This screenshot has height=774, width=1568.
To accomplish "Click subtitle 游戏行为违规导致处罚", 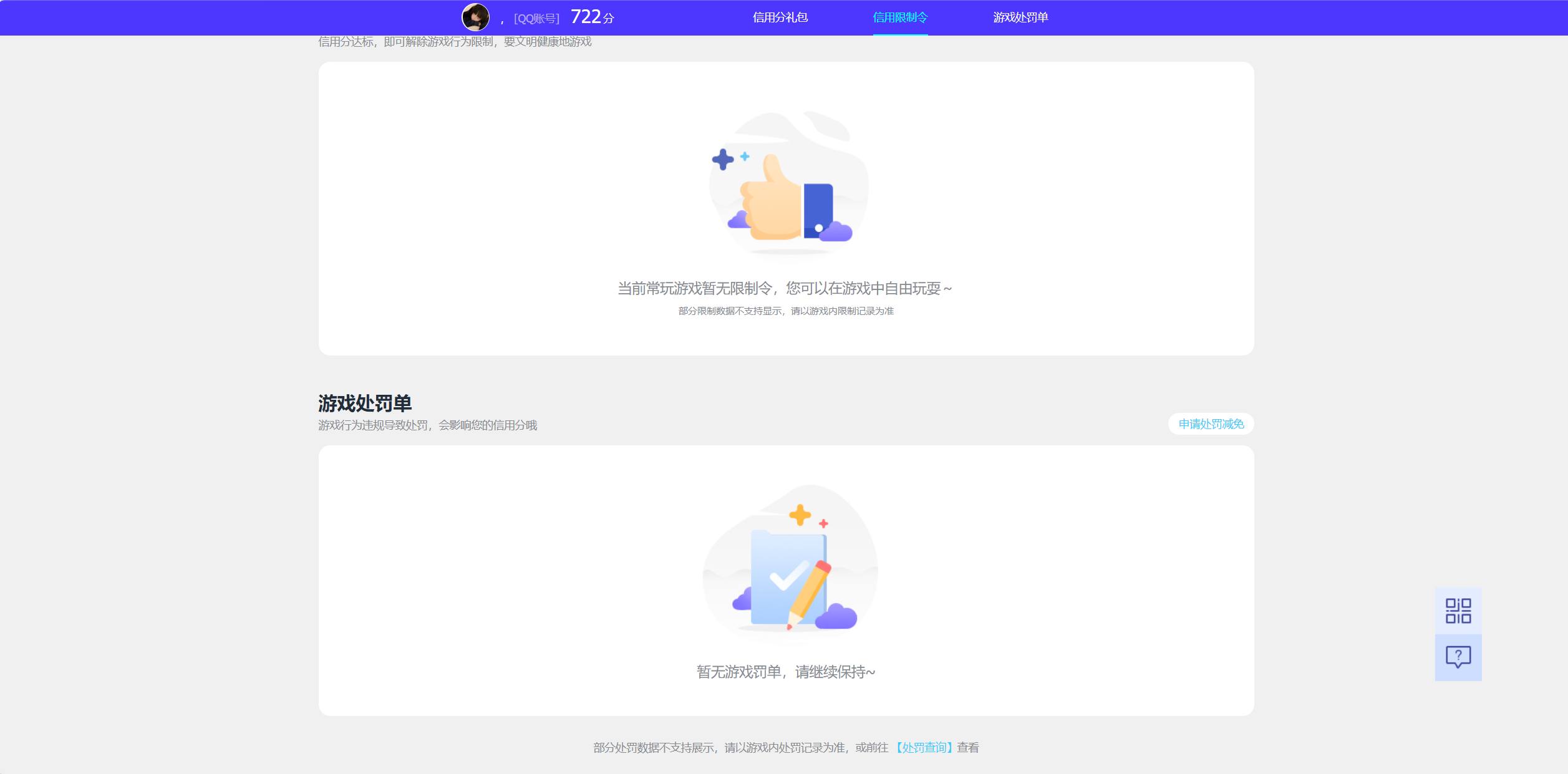I will 373,425.
